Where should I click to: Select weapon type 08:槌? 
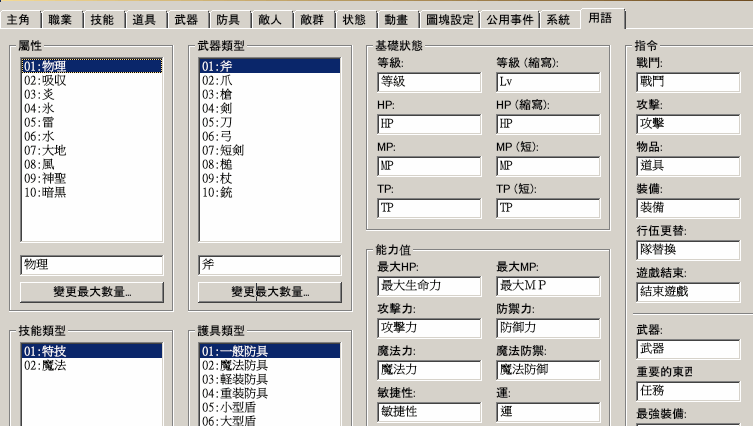pyautogui.click(x=270, y=164)
